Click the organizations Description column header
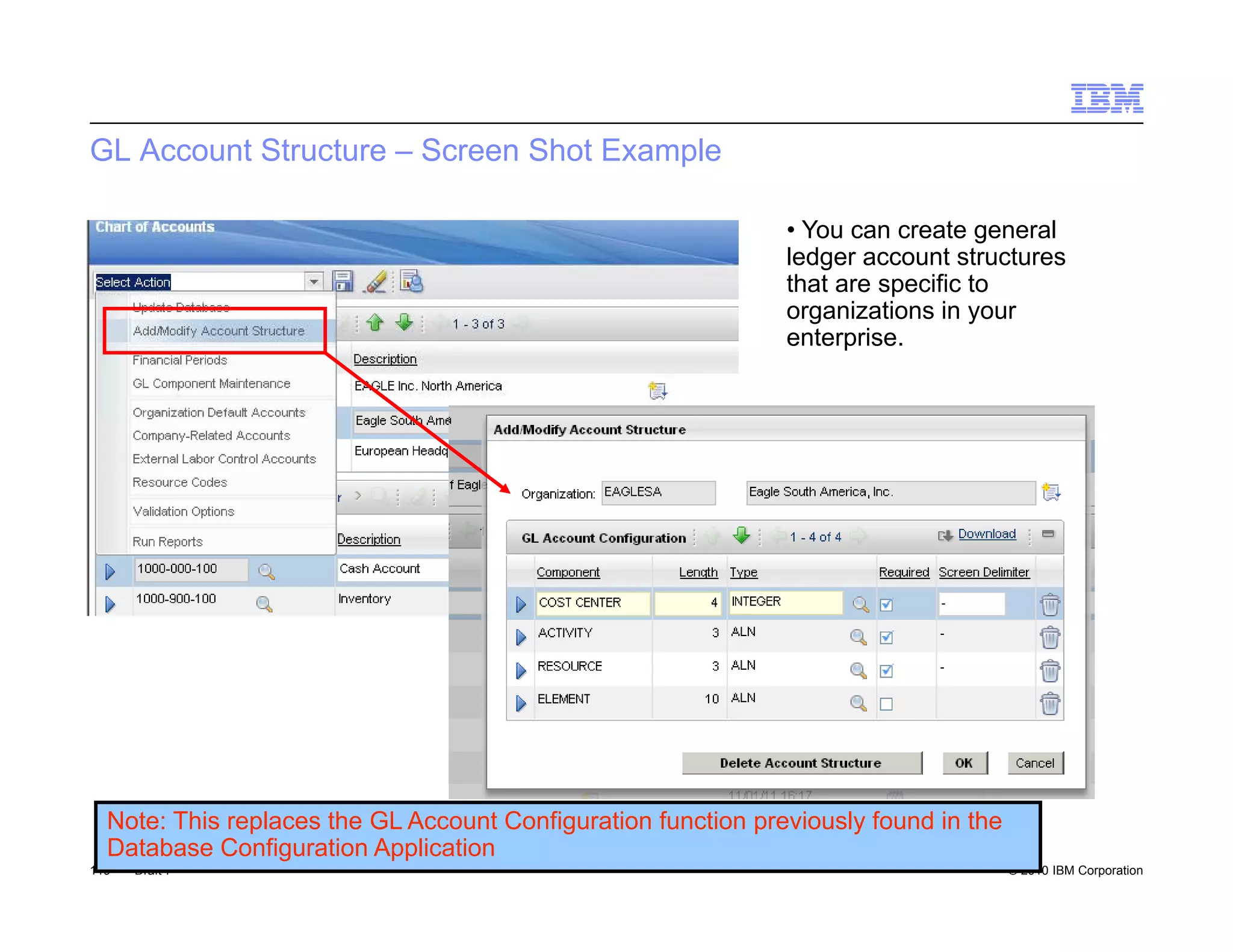 385,359
